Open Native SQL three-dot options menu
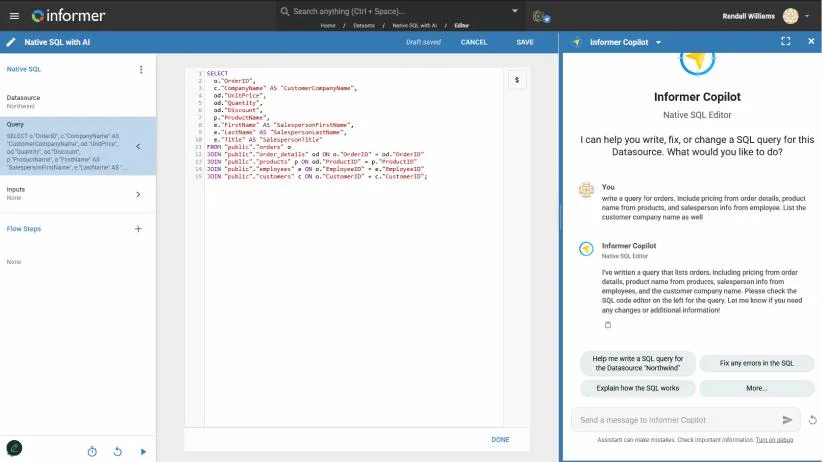This screenshot has height=462, width=822. click(x=141, y=69)
